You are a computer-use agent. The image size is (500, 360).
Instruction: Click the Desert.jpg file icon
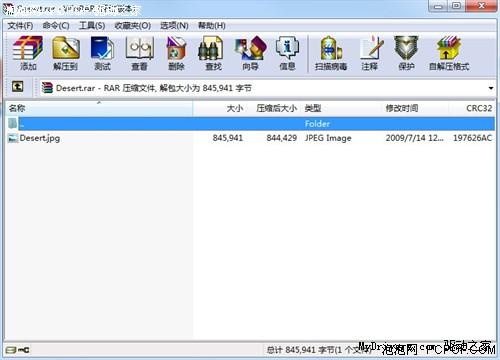13,138
